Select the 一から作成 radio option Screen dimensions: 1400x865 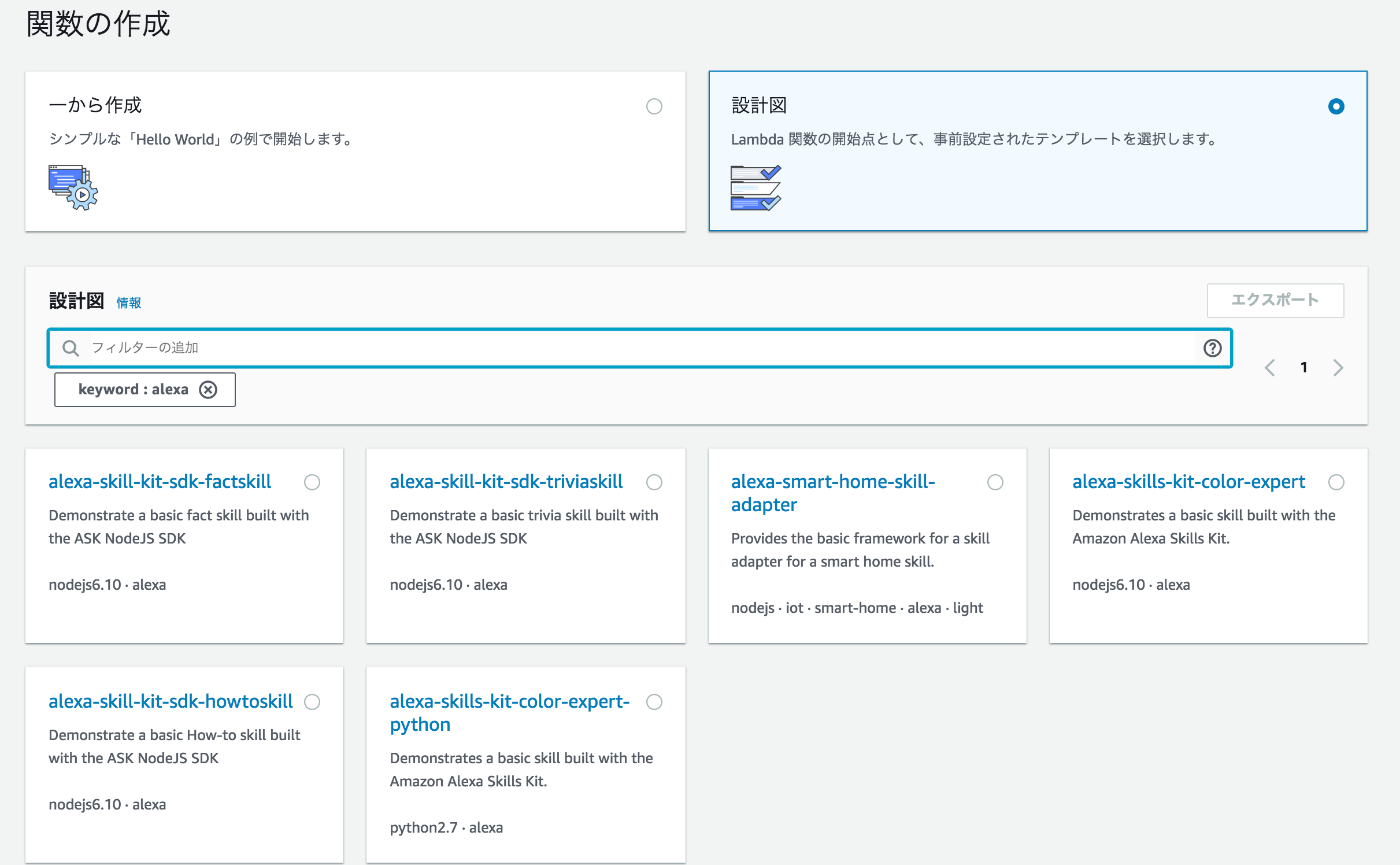[x=654, y=106]
